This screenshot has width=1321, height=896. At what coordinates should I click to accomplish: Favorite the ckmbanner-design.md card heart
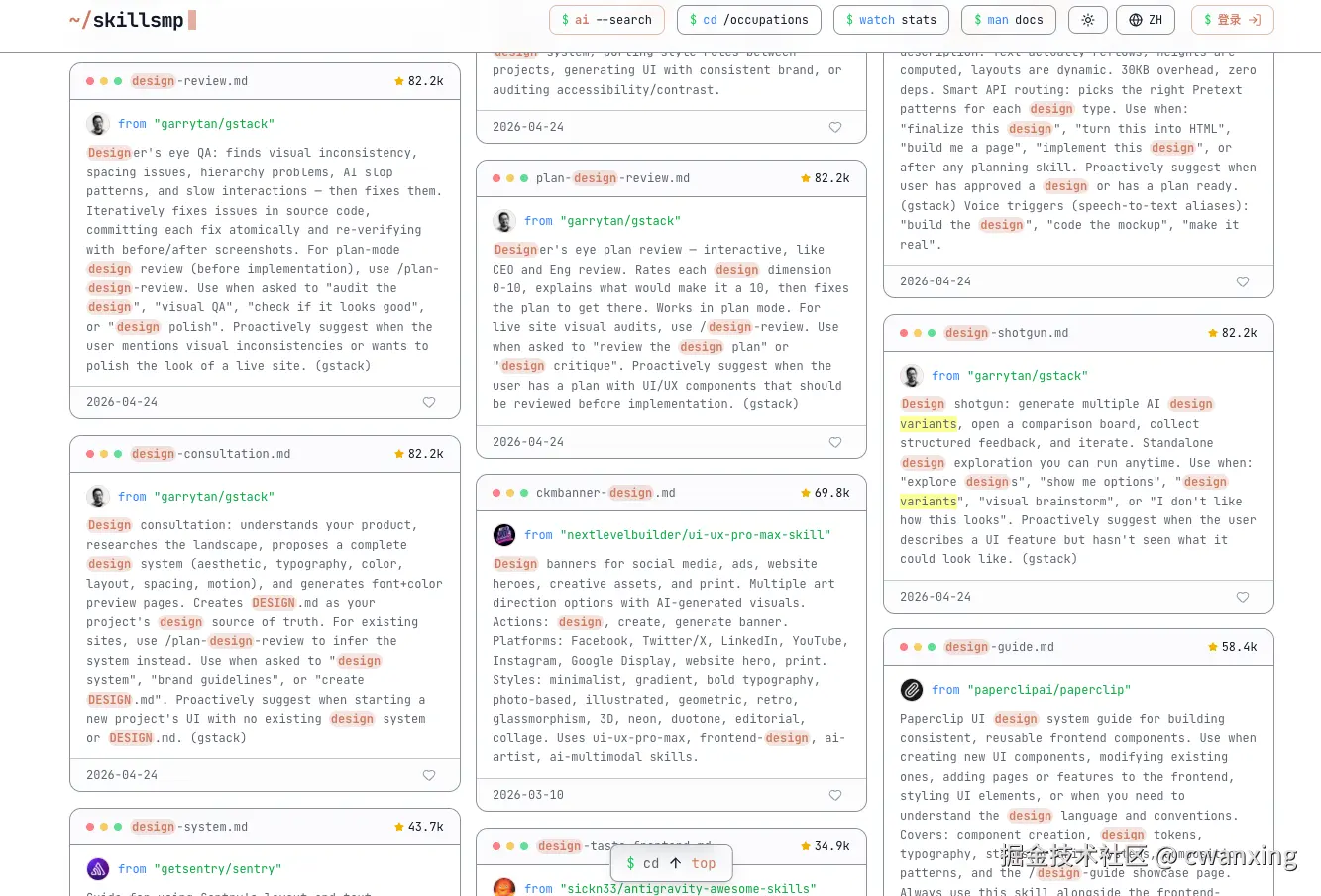tap(835, 795)
